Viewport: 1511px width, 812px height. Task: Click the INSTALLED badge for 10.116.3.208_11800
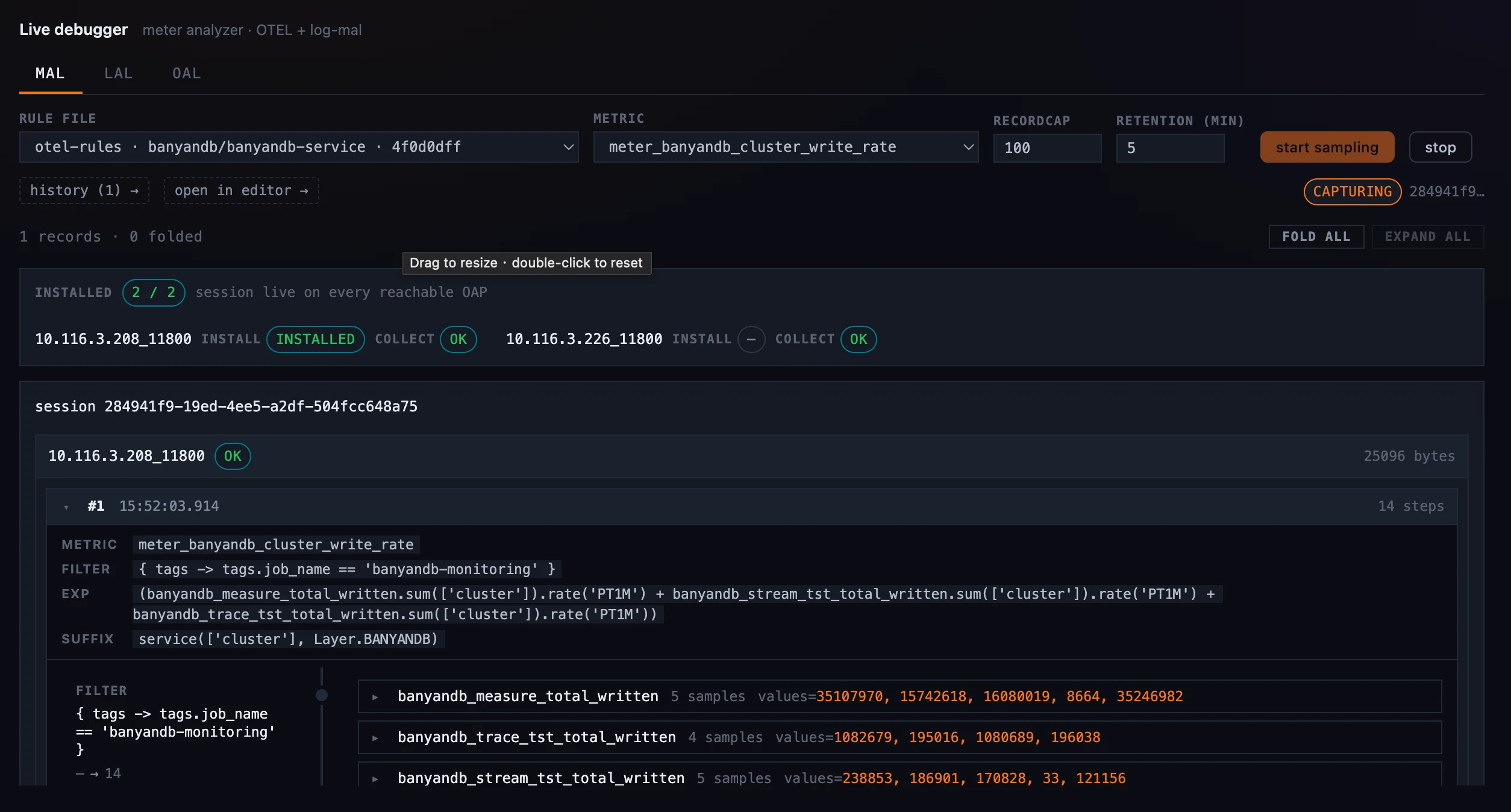coord(316,339)
